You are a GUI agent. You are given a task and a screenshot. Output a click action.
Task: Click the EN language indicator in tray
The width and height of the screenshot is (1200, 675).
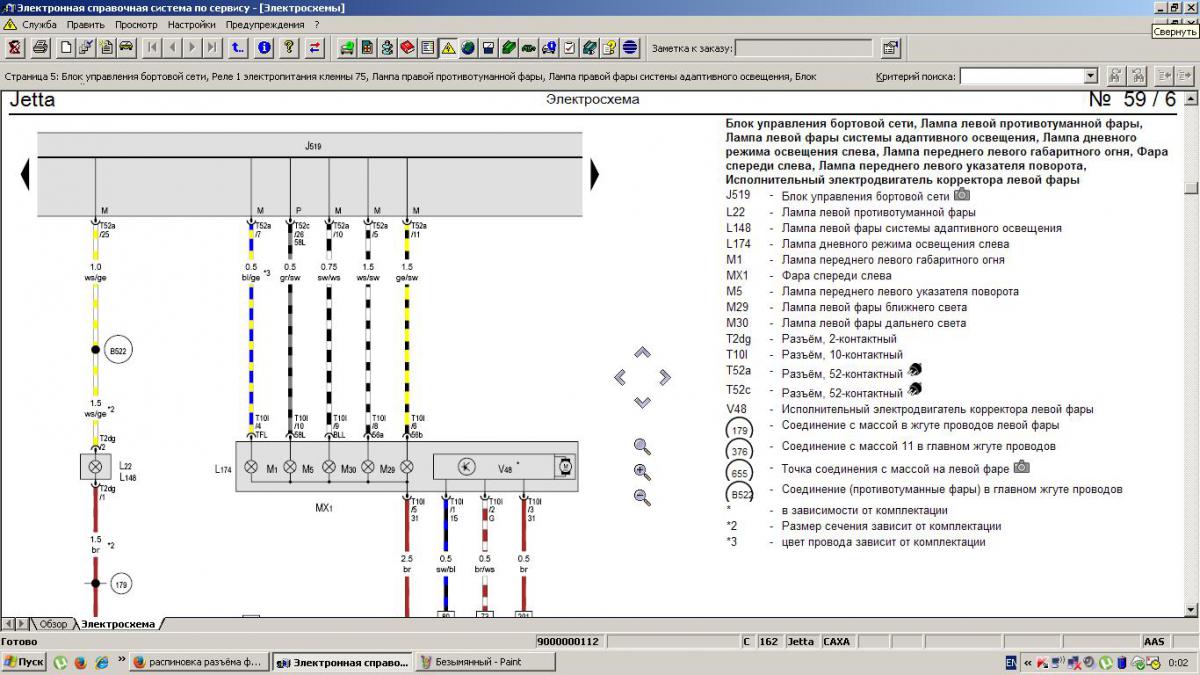[1011, 662]
